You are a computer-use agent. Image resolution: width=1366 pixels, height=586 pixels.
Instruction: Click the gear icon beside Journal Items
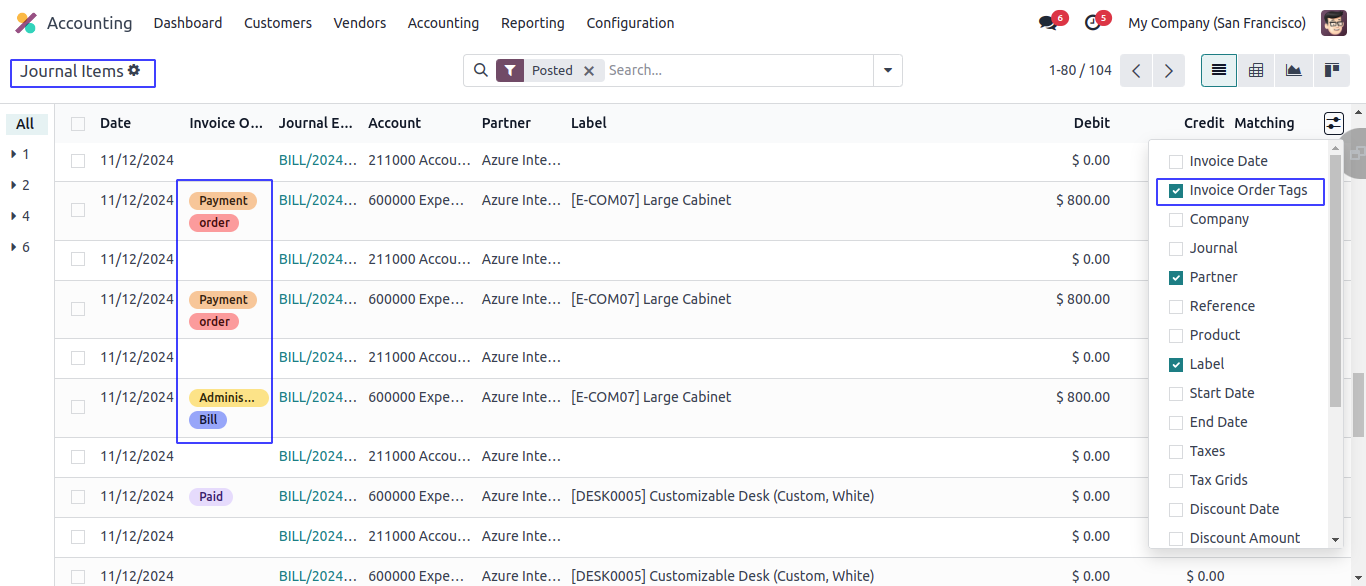click(134, 71)
